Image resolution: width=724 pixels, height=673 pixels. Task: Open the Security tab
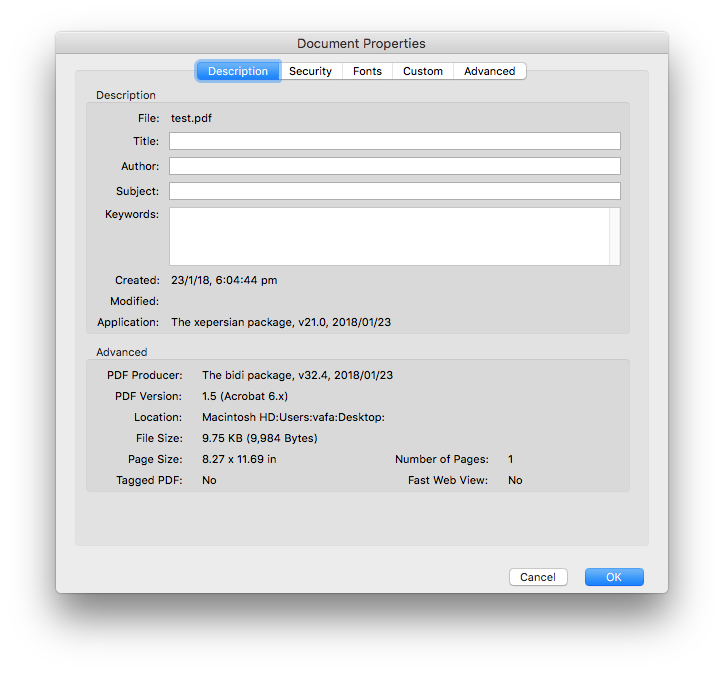click(310, 71)
